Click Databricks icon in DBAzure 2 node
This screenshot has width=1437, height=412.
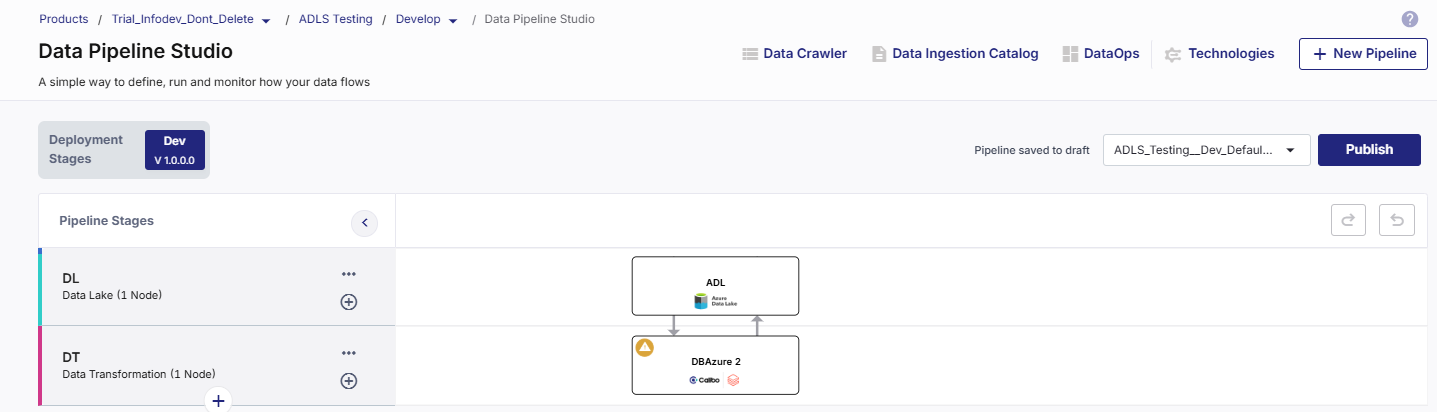[733, 380]
